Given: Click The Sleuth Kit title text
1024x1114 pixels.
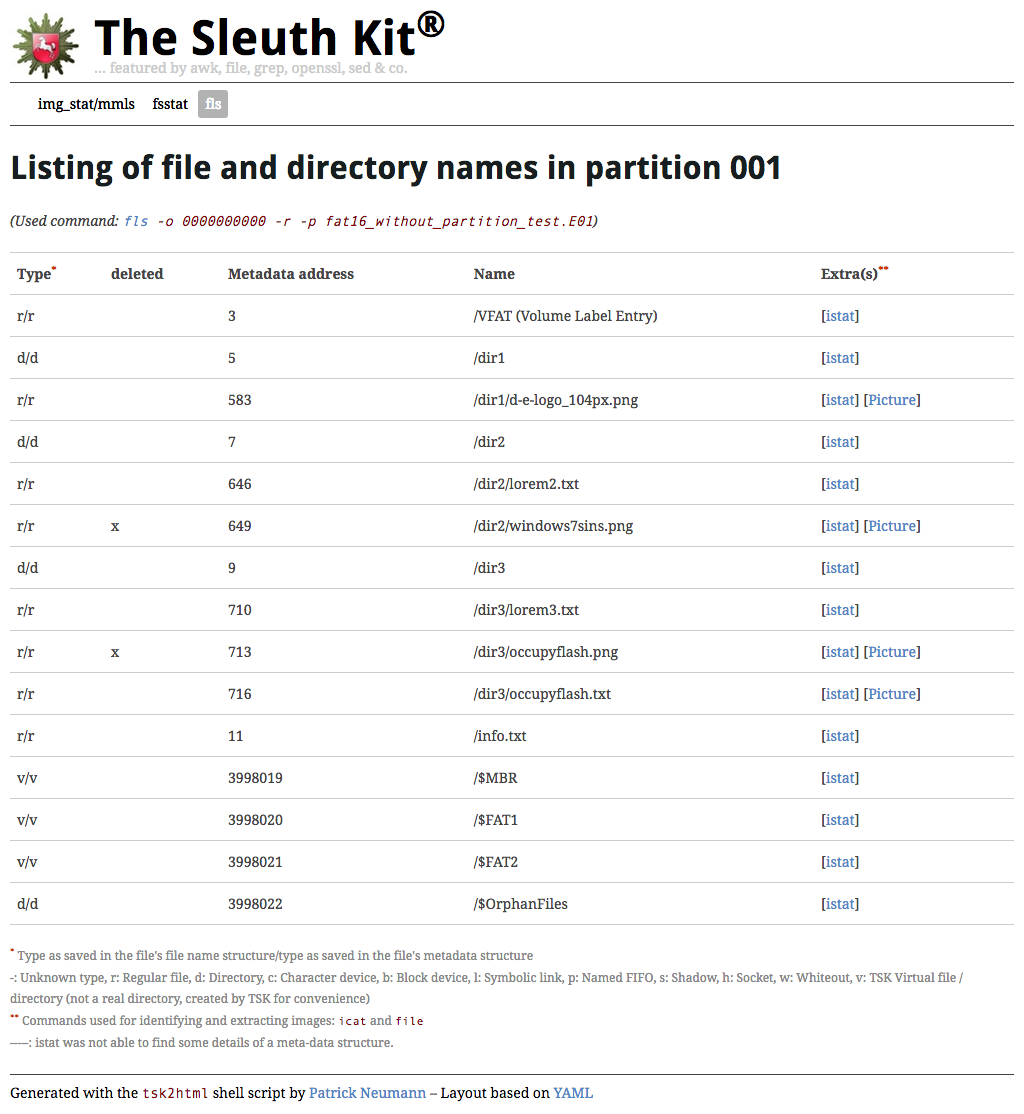Looking at the screenshot, I should 269,36.
